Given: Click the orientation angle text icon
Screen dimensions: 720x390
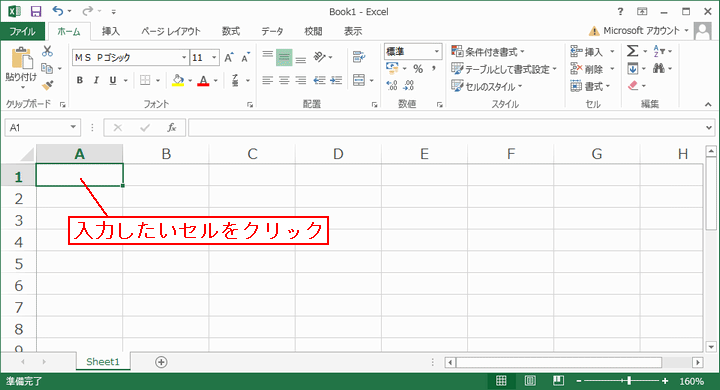Looking at the screenshot, I should coord(320,57).
